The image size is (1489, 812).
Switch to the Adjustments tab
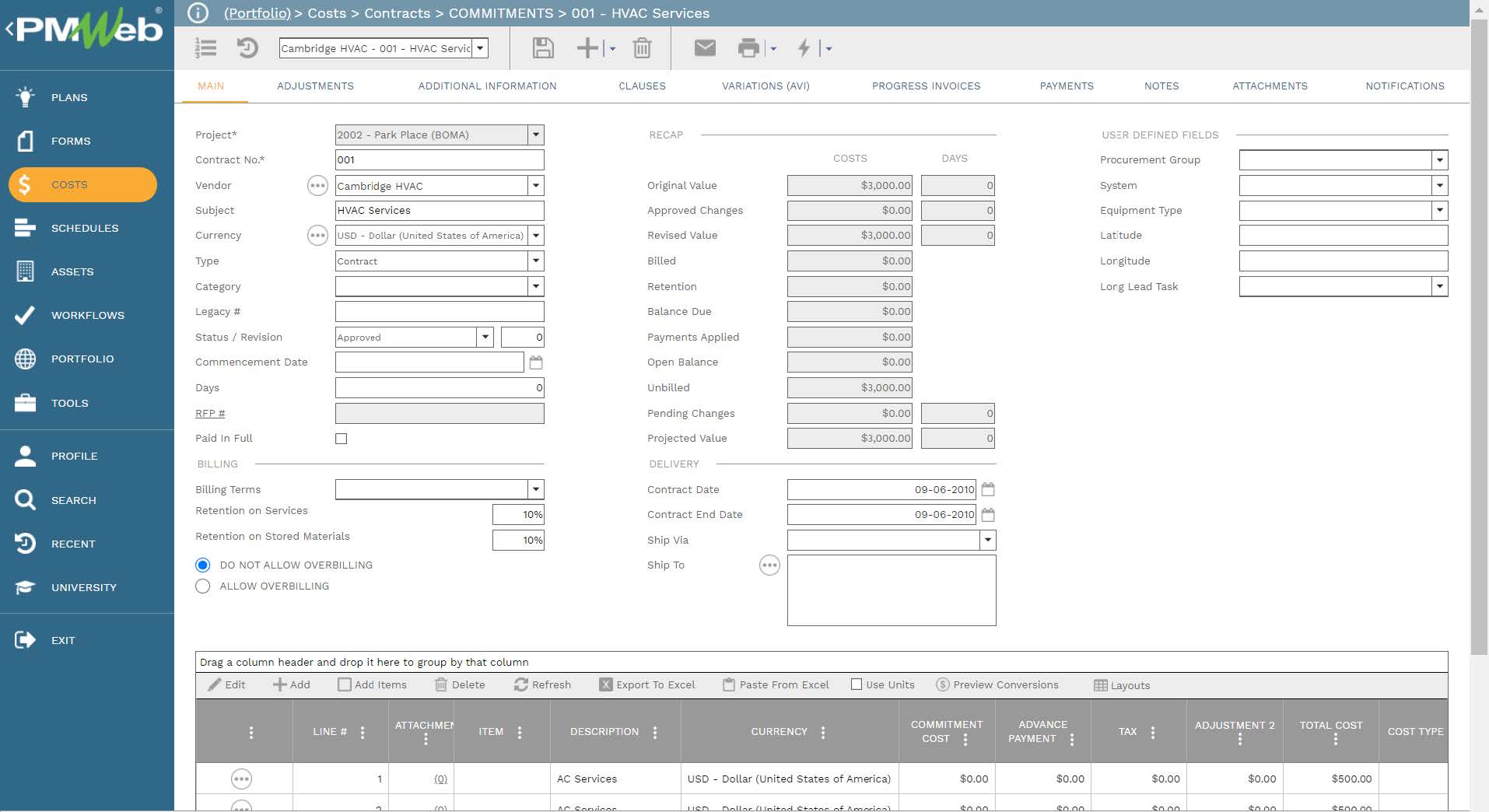coord(315,86)
